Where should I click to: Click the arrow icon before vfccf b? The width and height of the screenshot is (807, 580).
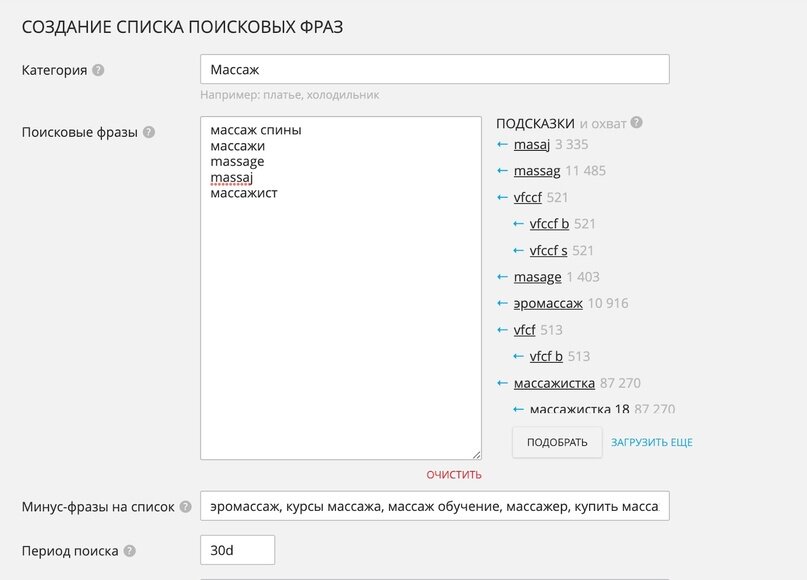[519, 224]
